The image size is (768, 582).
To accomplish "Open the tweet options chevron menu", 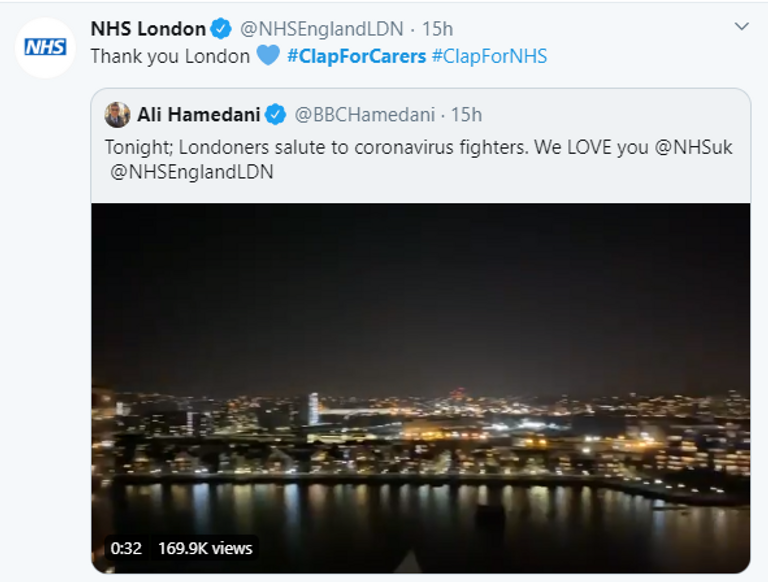I will point(741,27).
